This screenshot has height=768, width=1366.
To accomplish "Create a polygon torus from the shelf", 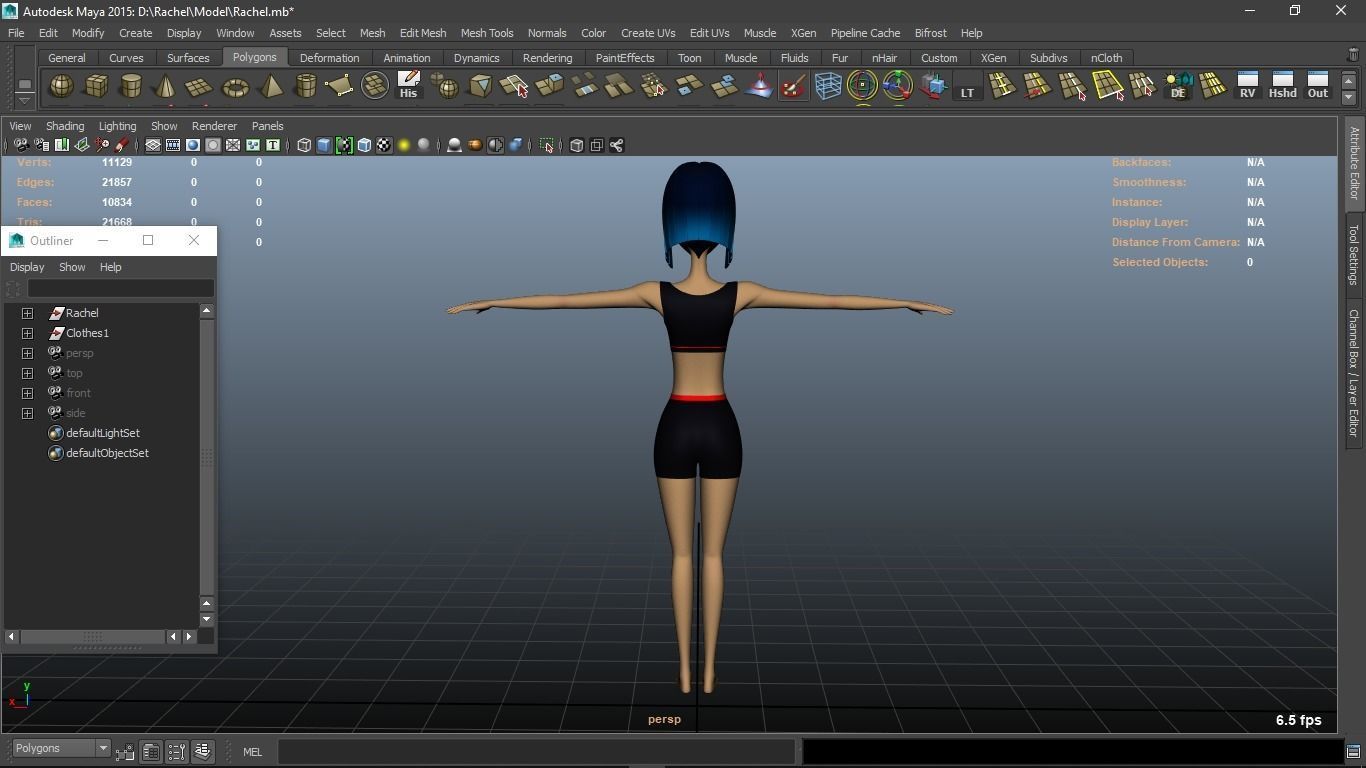I will pos(235,87).
